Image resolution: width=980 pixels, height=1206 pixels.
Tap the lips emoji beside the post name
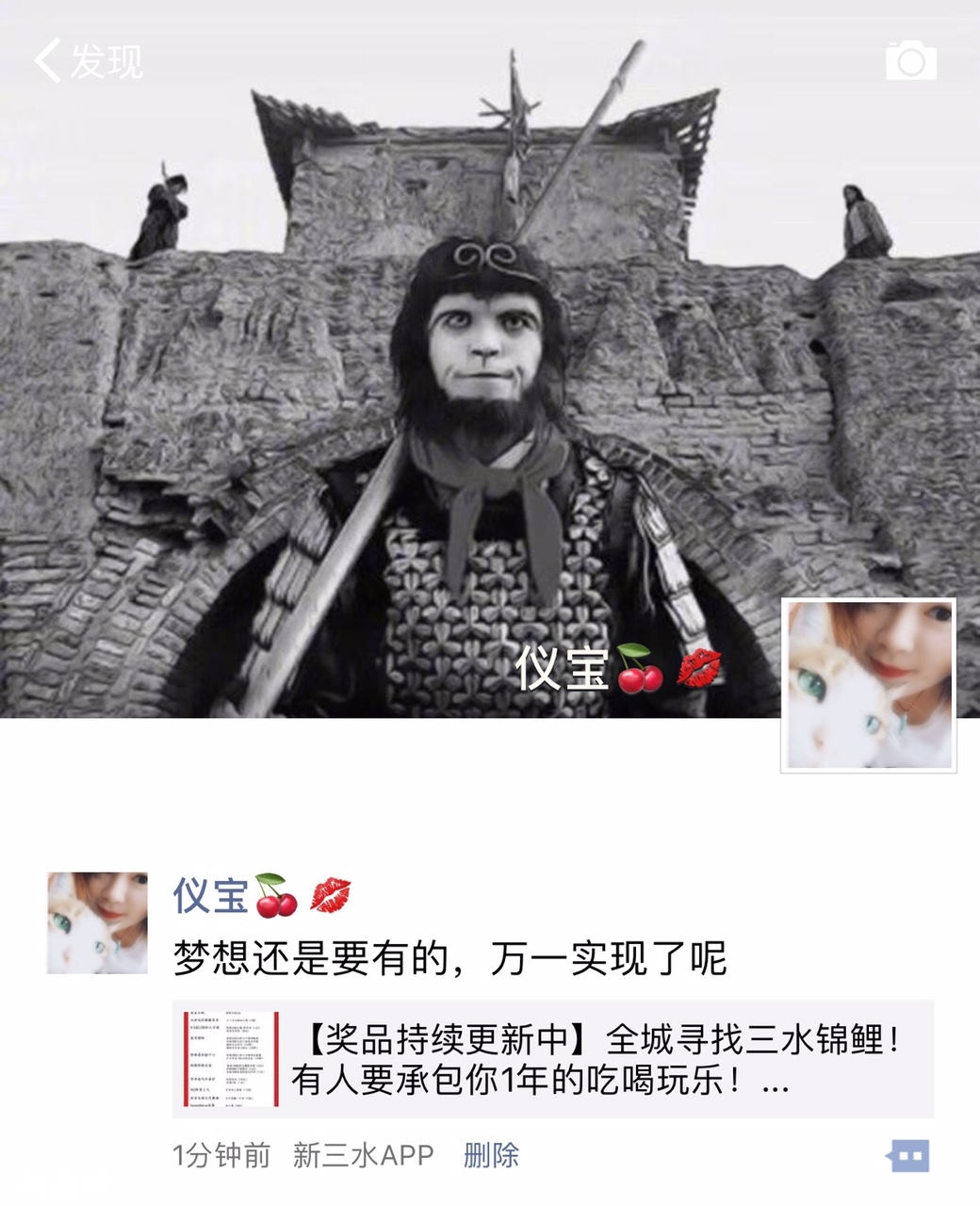(330, 895)
